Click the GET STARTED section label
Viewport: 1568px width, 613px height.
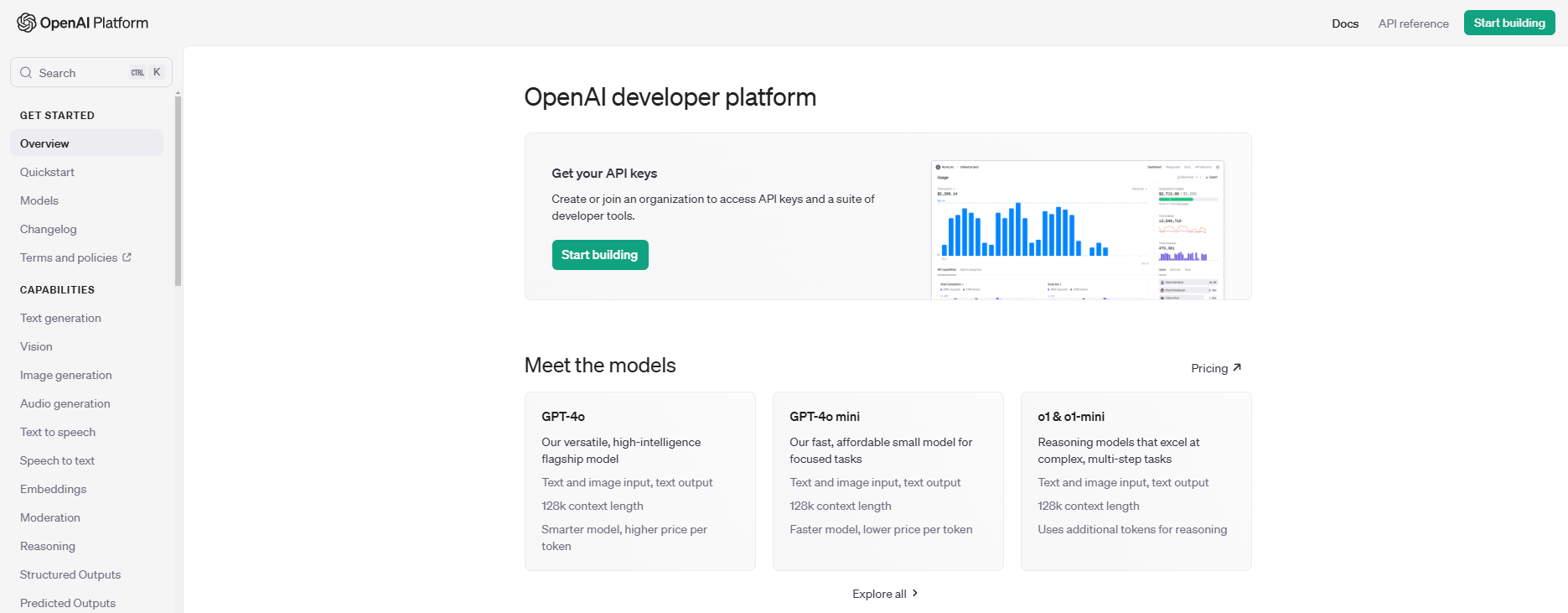tap(57, 116)
